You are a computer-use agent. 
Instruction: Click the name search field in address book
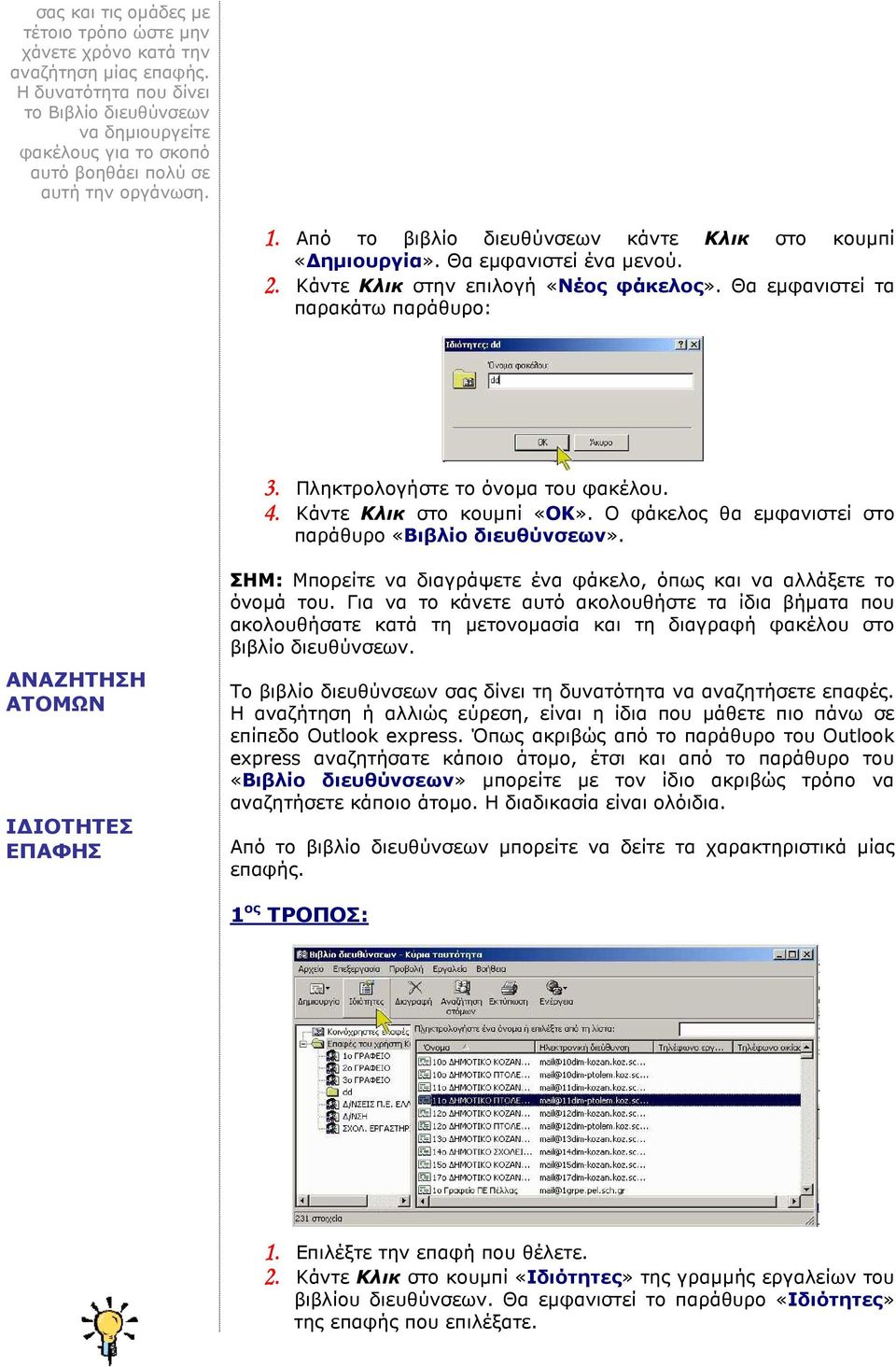pos(748,1029)
